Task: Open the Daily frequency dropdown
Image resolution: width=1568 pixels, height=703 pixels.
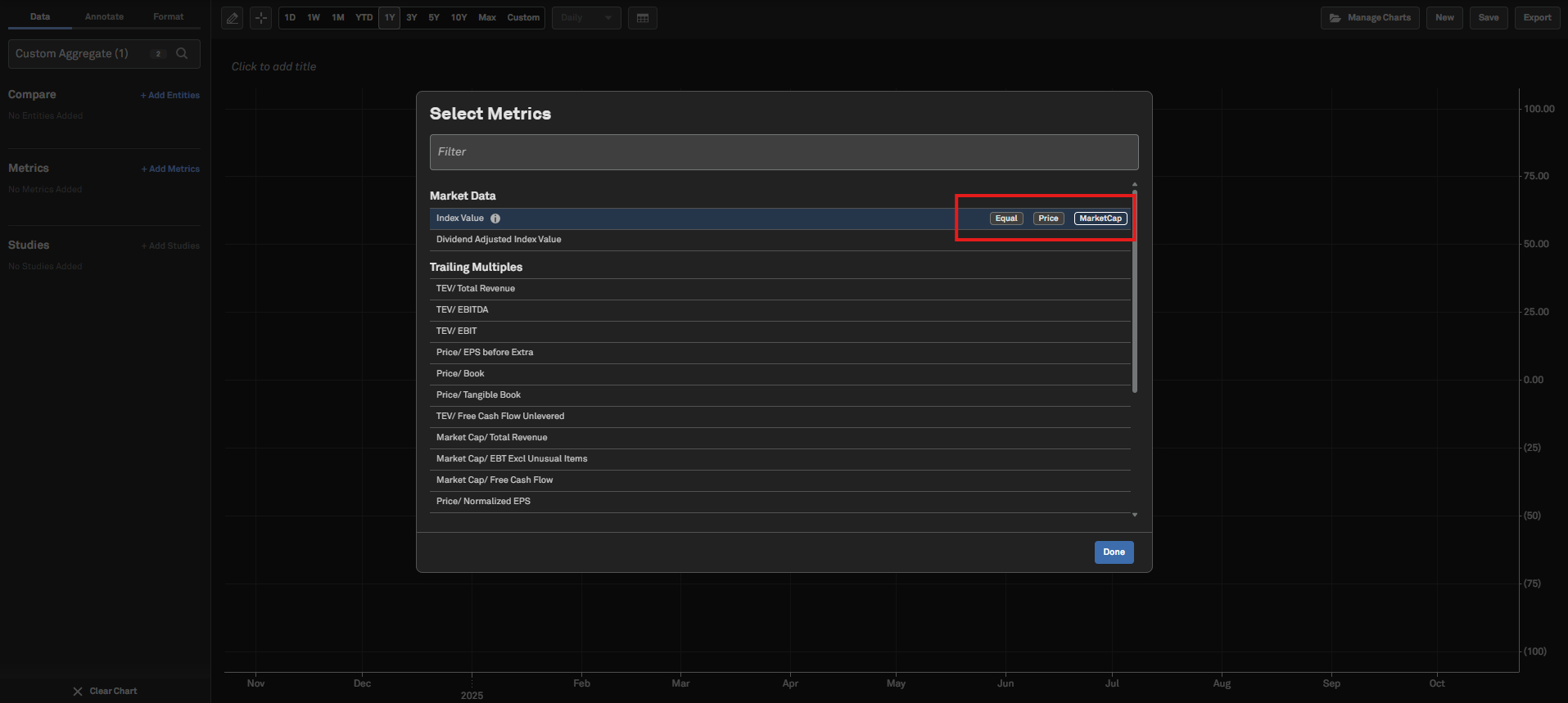Action: (586, 18)
